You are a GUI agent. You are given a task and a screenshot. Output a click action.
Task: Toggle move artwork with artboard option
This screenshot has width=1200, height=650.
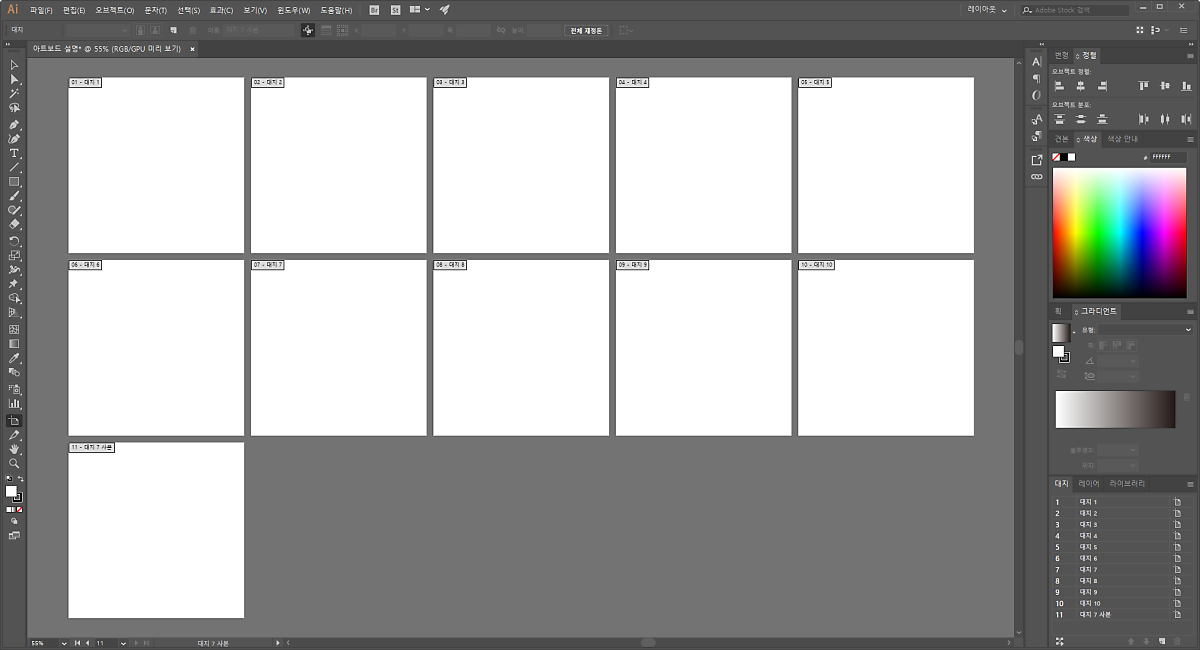(308, 30)
